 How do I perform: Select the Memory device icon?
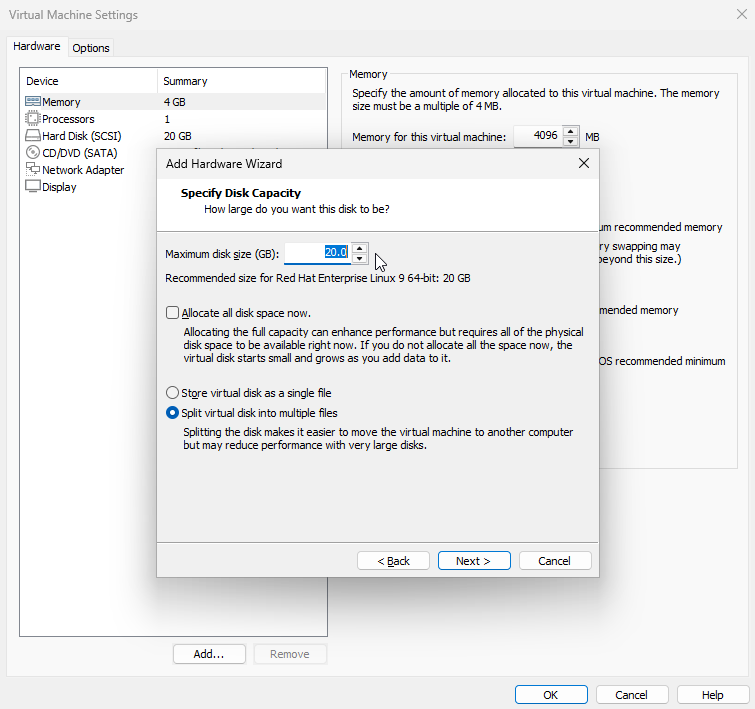point(32,102)
